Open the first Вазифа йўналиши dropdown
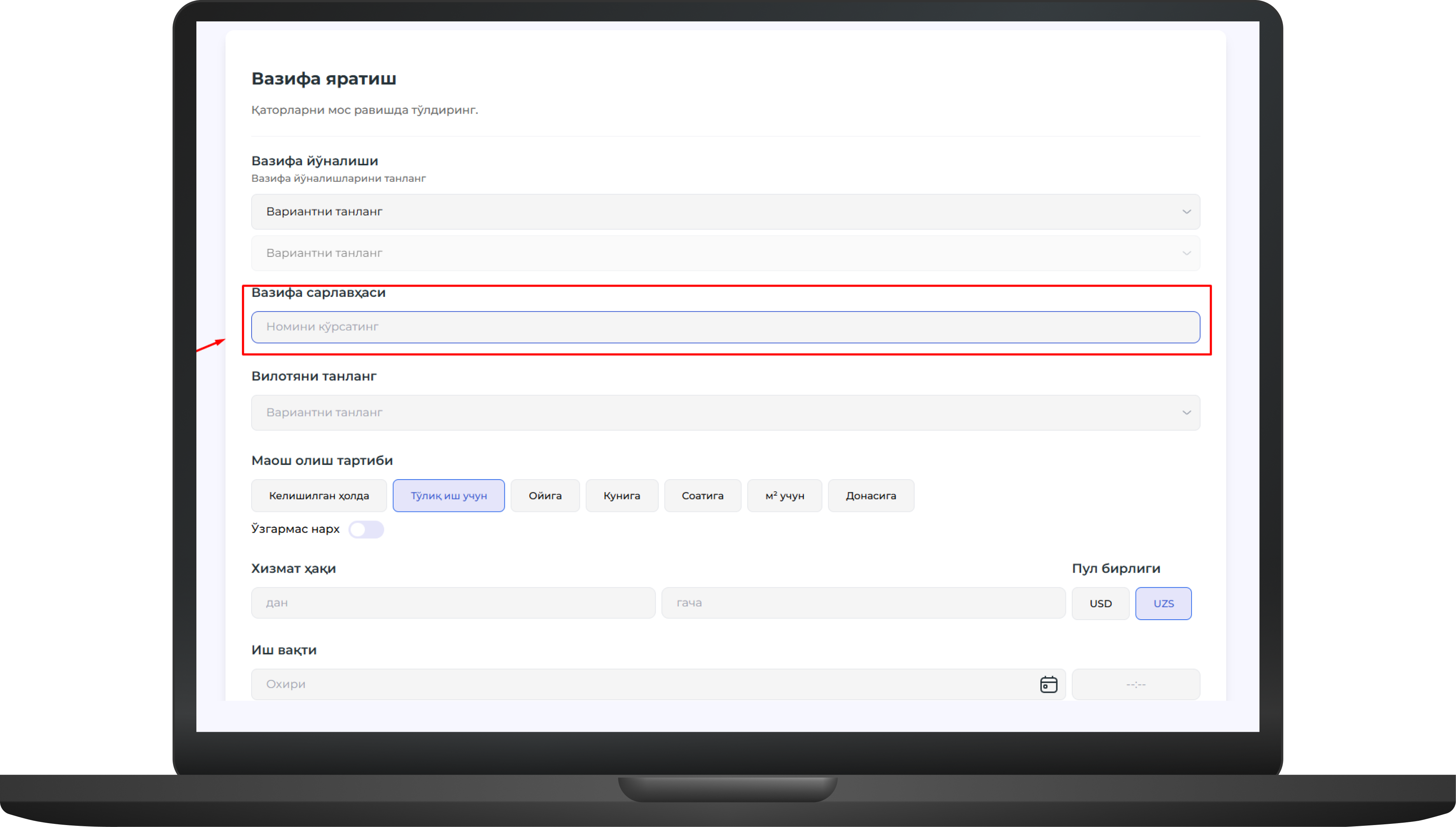 click(x=724, y=212)
